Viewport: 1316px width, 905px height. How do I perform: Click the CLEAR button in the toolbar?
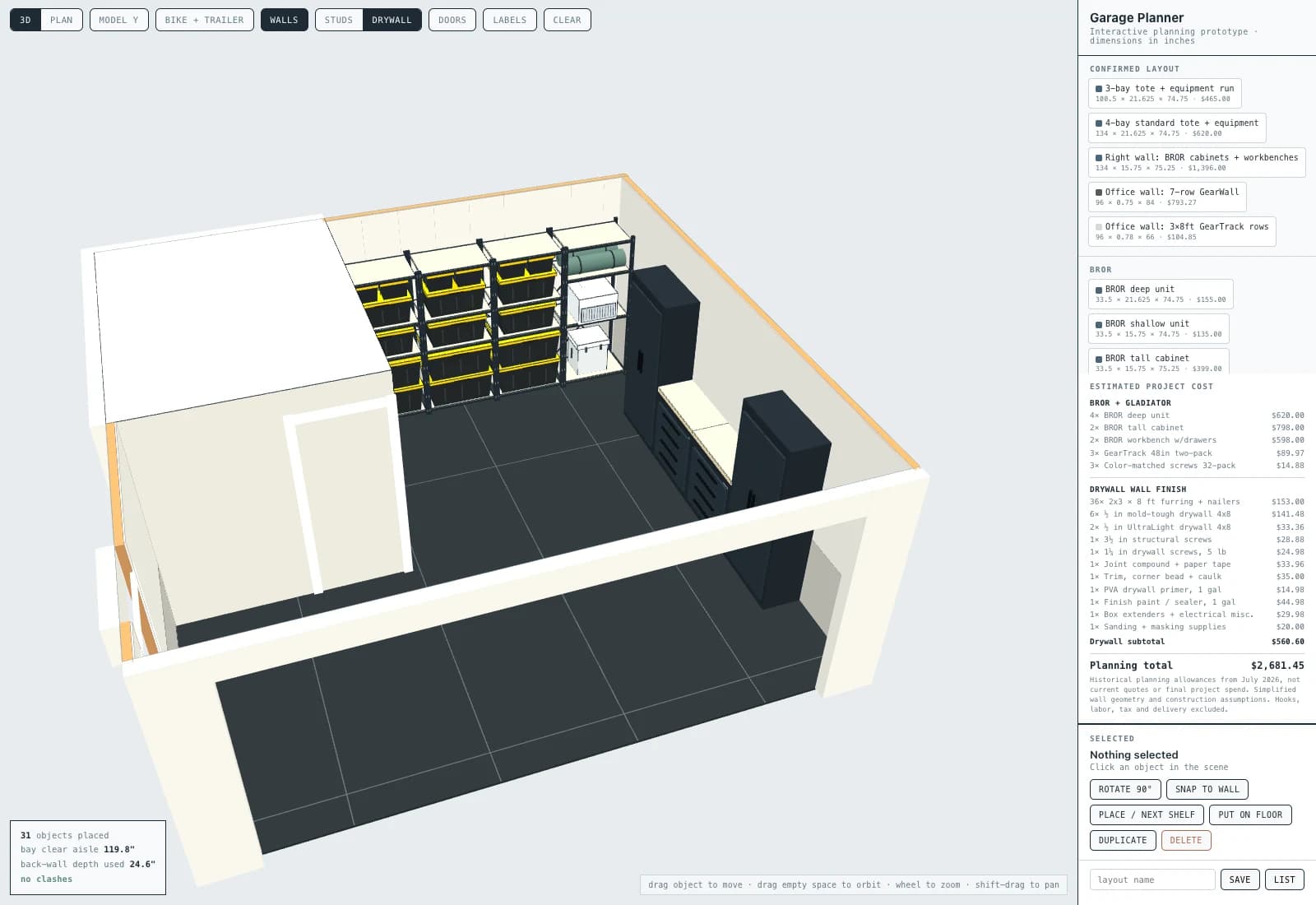pos(568,20)
